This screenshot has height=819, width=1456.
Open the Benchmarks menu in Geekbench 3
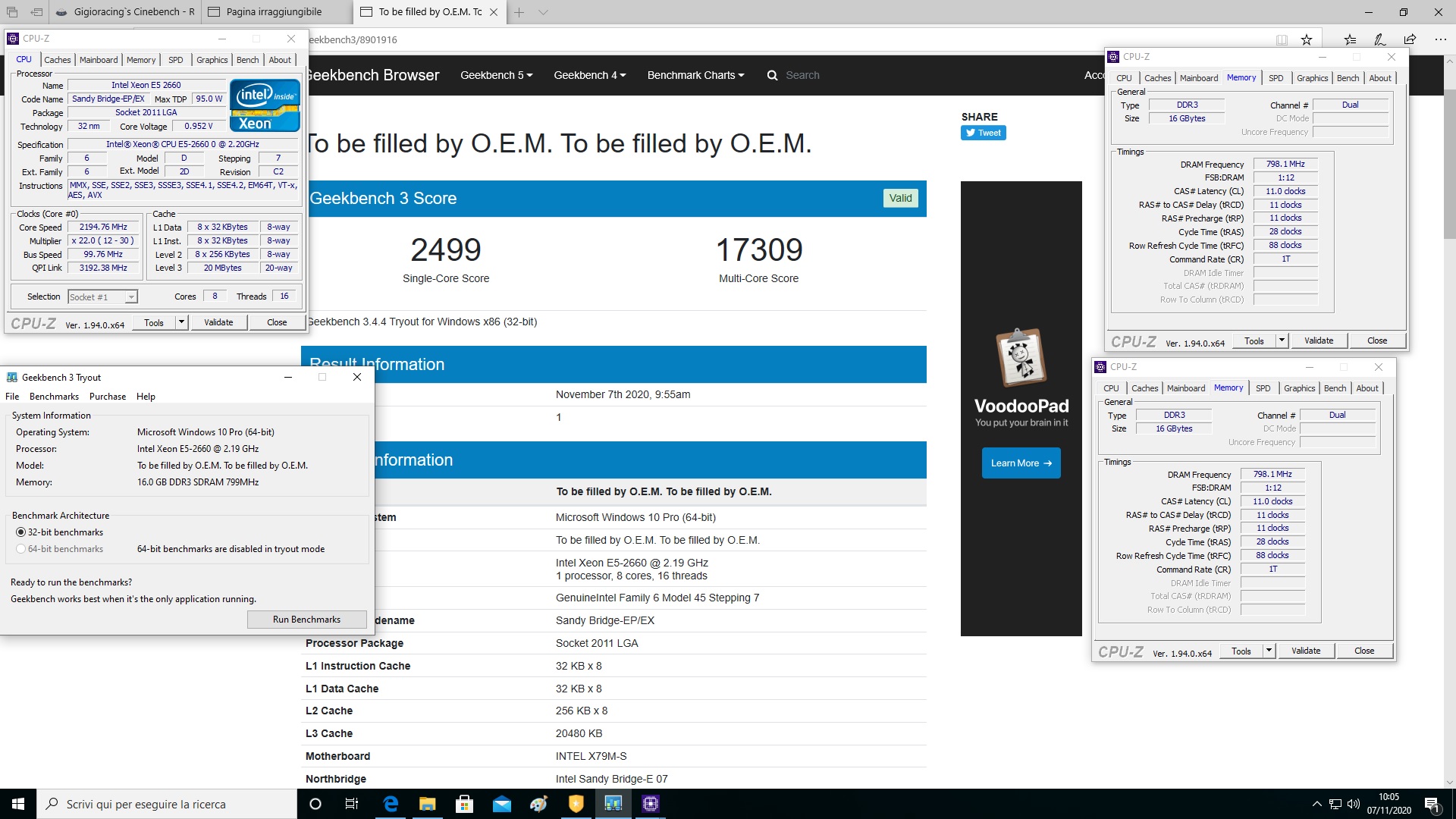[54, 397]
